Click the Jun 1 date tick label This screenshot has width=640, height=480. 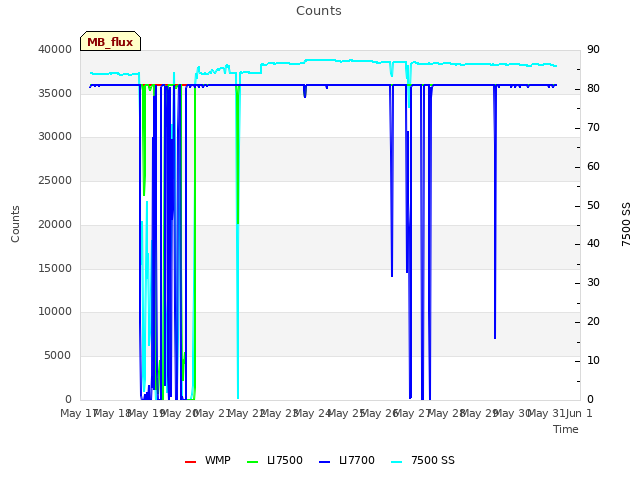579,413
